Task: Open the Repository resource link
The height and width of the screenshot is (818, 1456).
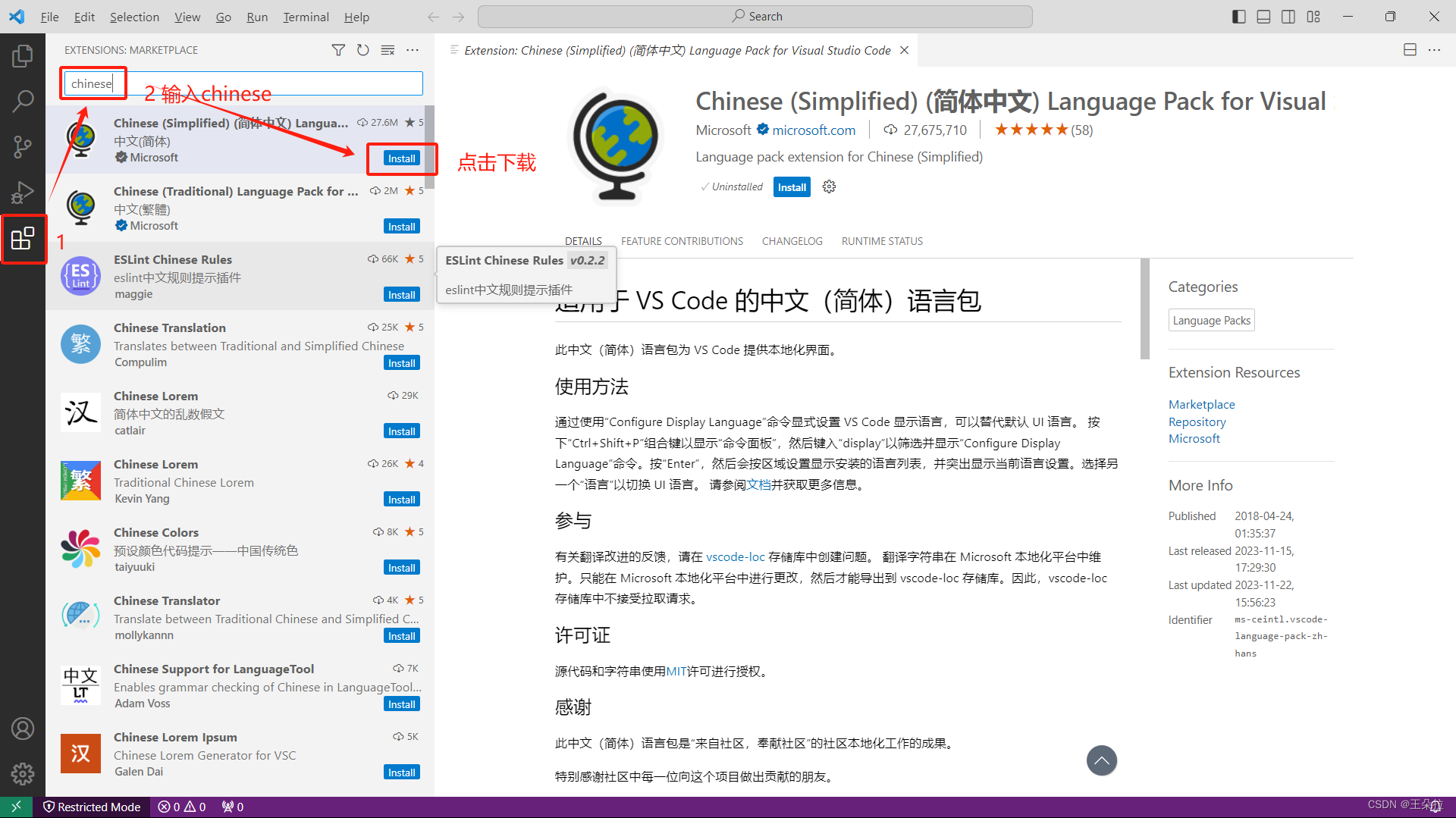Action: pos(1197,422)
